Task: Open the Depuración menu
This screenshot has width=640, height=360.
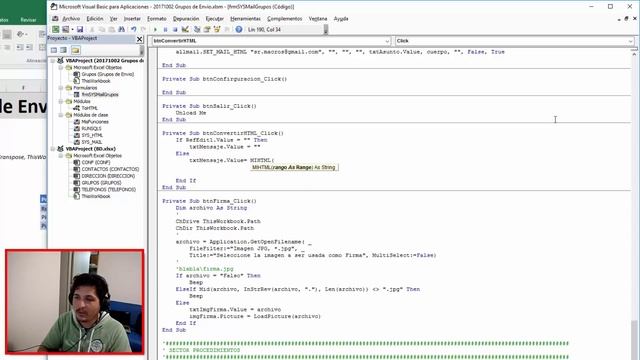Action: click(x=186, y=19)
